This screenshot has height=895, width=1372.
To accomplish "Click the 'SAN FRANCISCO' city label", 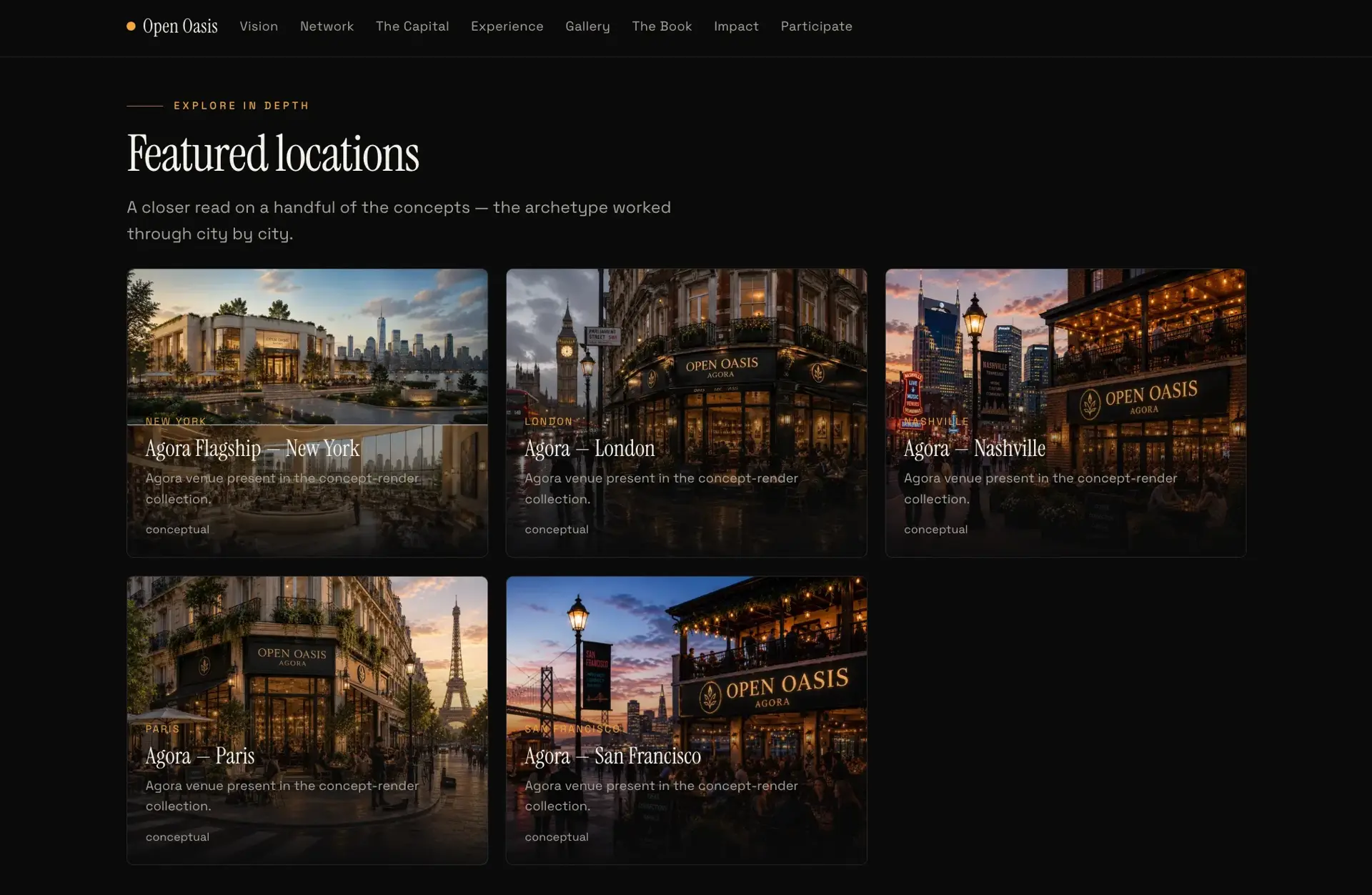I will (572, 729).
